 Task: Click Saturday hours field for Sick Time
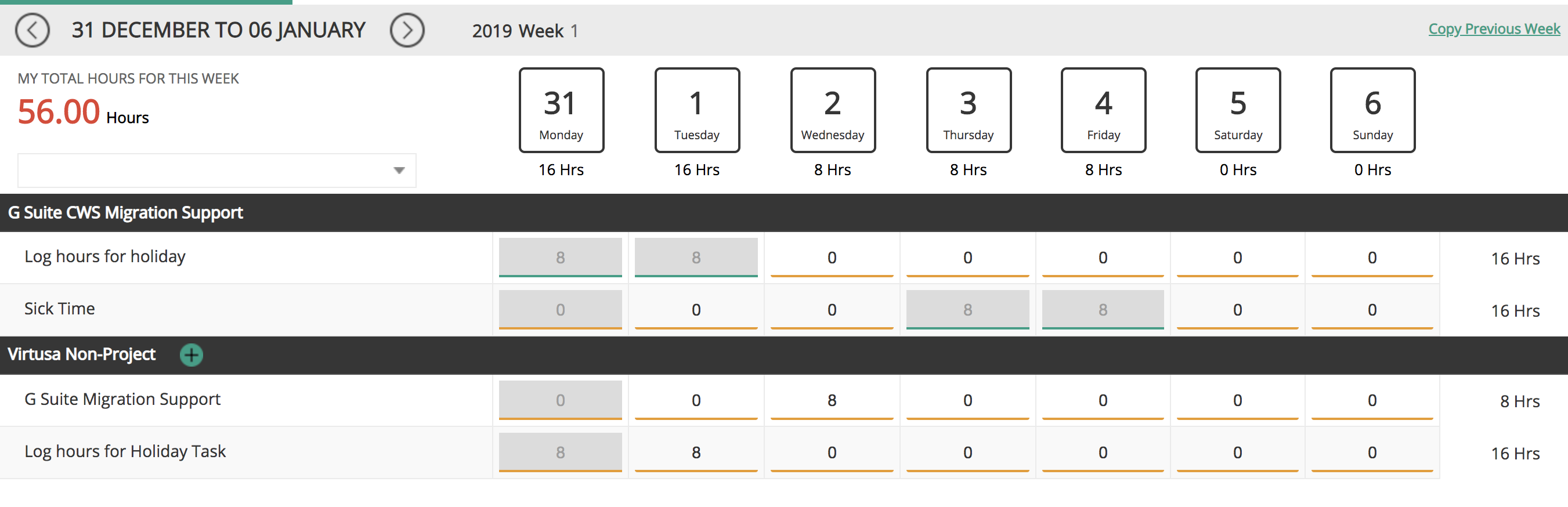click(1237, 310)
